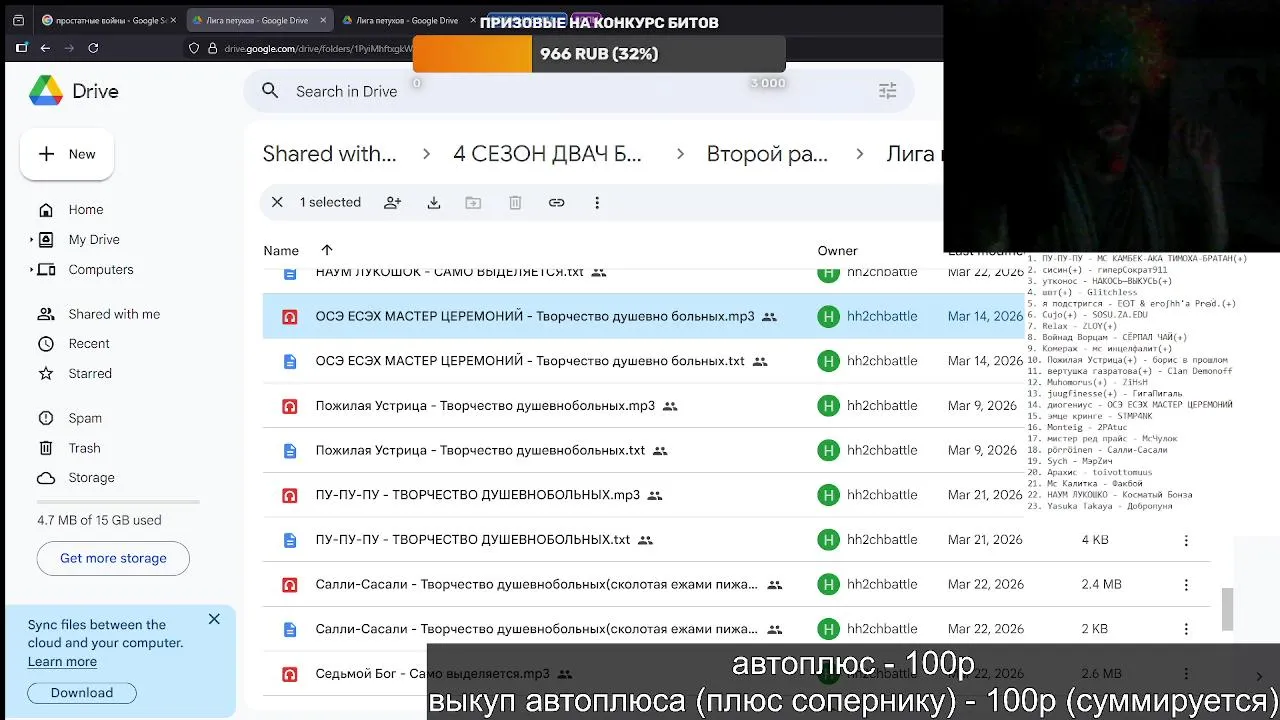Open the Shared with... breadcrumb

point(329,154)
